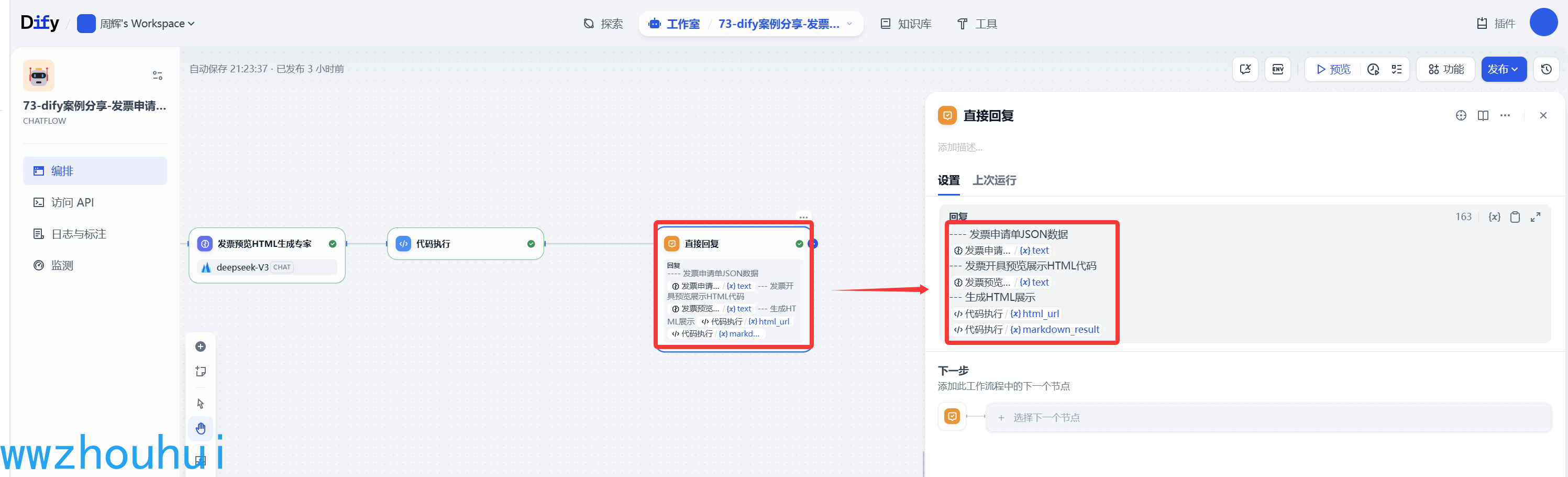Image resolution: width=1568 pixels, height=477 pixels.
Task: Click the robot app icon in sidebar
Action: pos(39,75)
